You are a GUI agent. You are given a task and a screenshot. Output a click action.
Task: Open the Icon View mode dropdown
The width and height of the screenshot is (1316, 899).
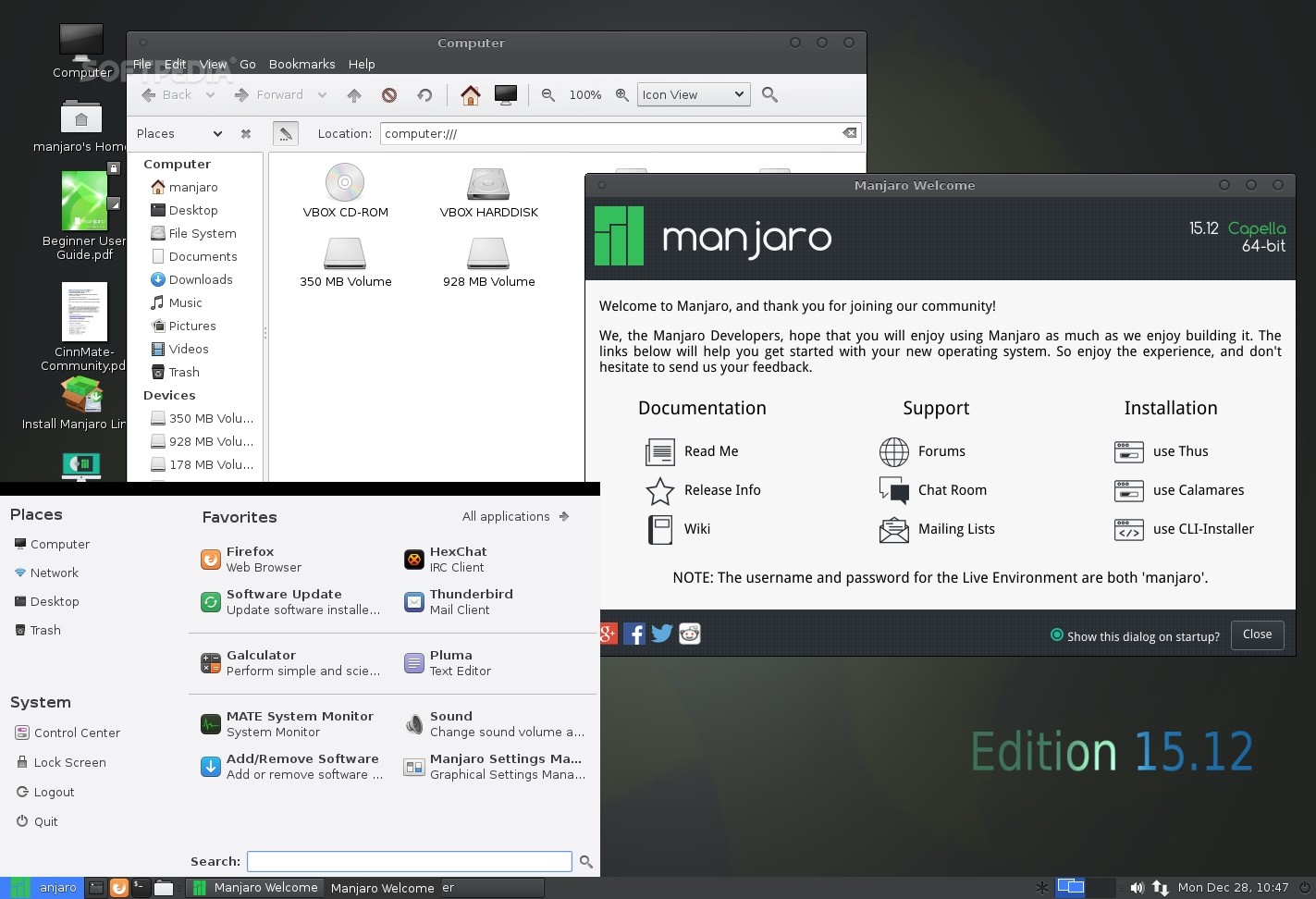tap(693, 95)
